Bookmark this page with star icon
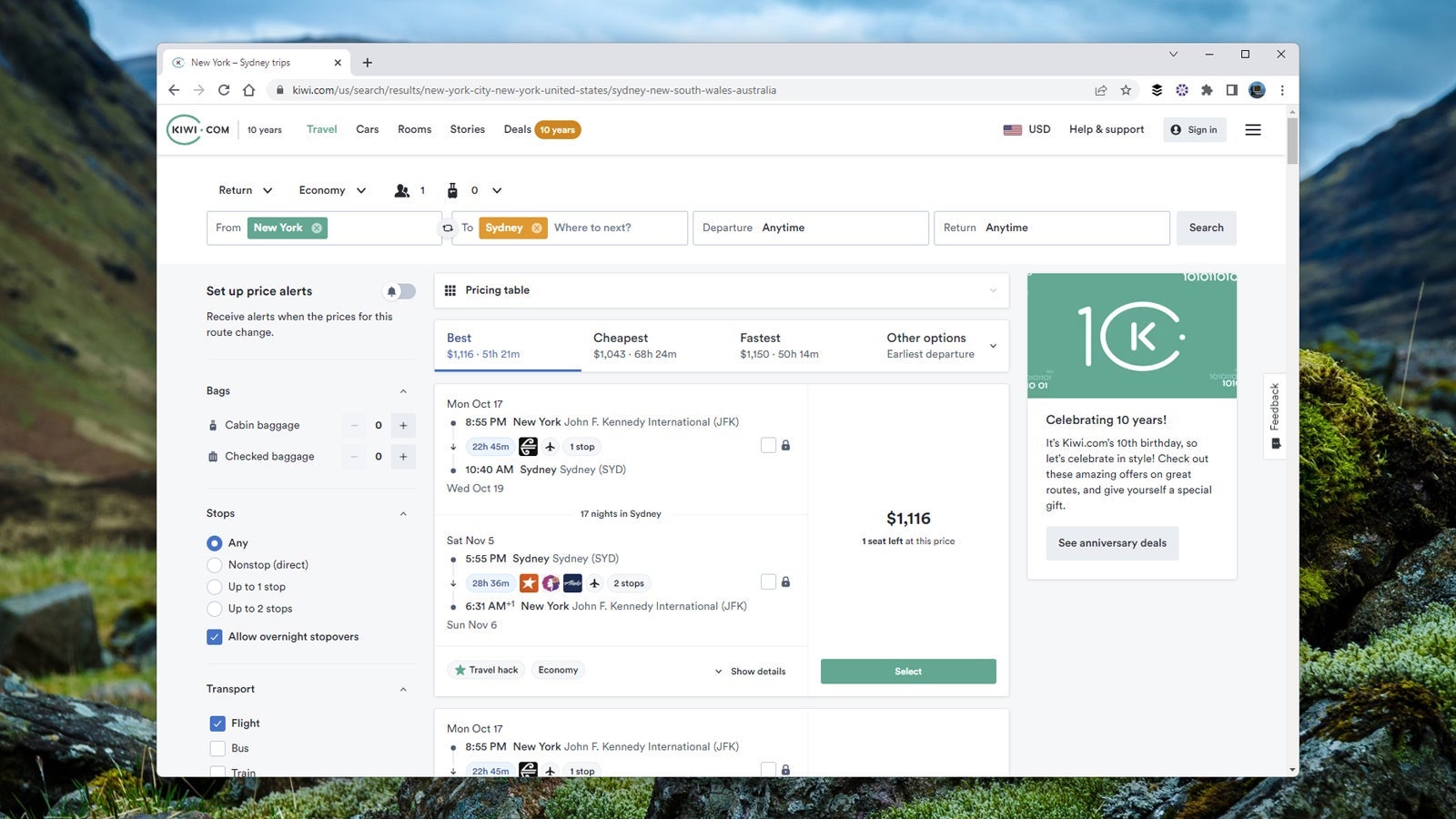Image resolution: width=1456 pixels, height=819 pixels. click(1126, 90)
